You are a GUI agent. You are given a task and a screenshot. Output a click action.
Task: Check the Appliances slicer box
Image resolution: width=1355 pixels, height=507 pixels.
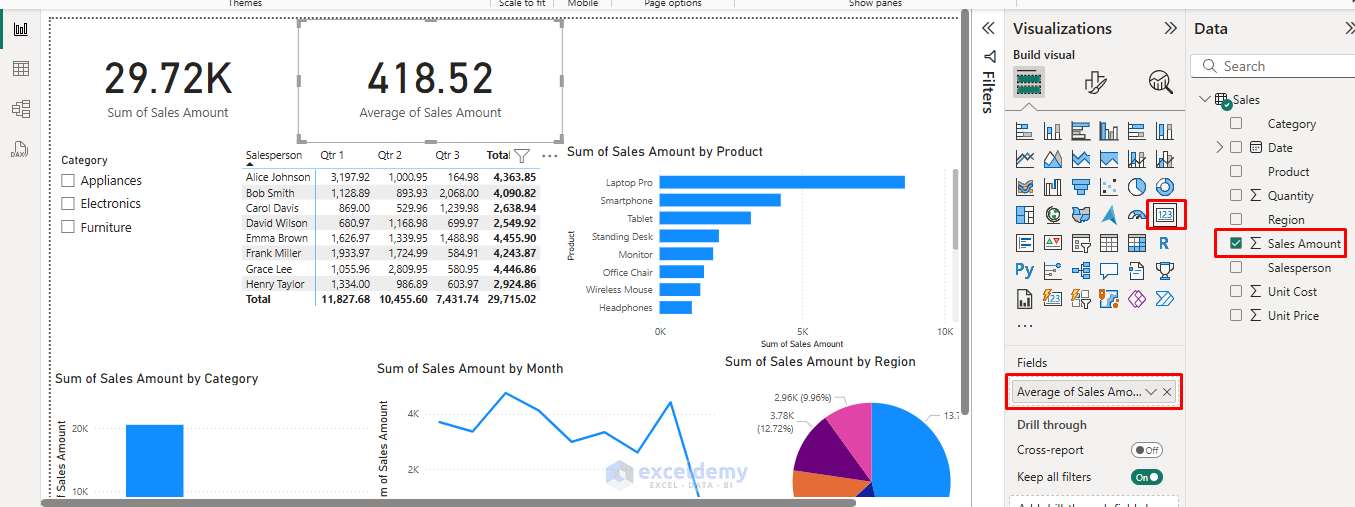tap(68, 181)
